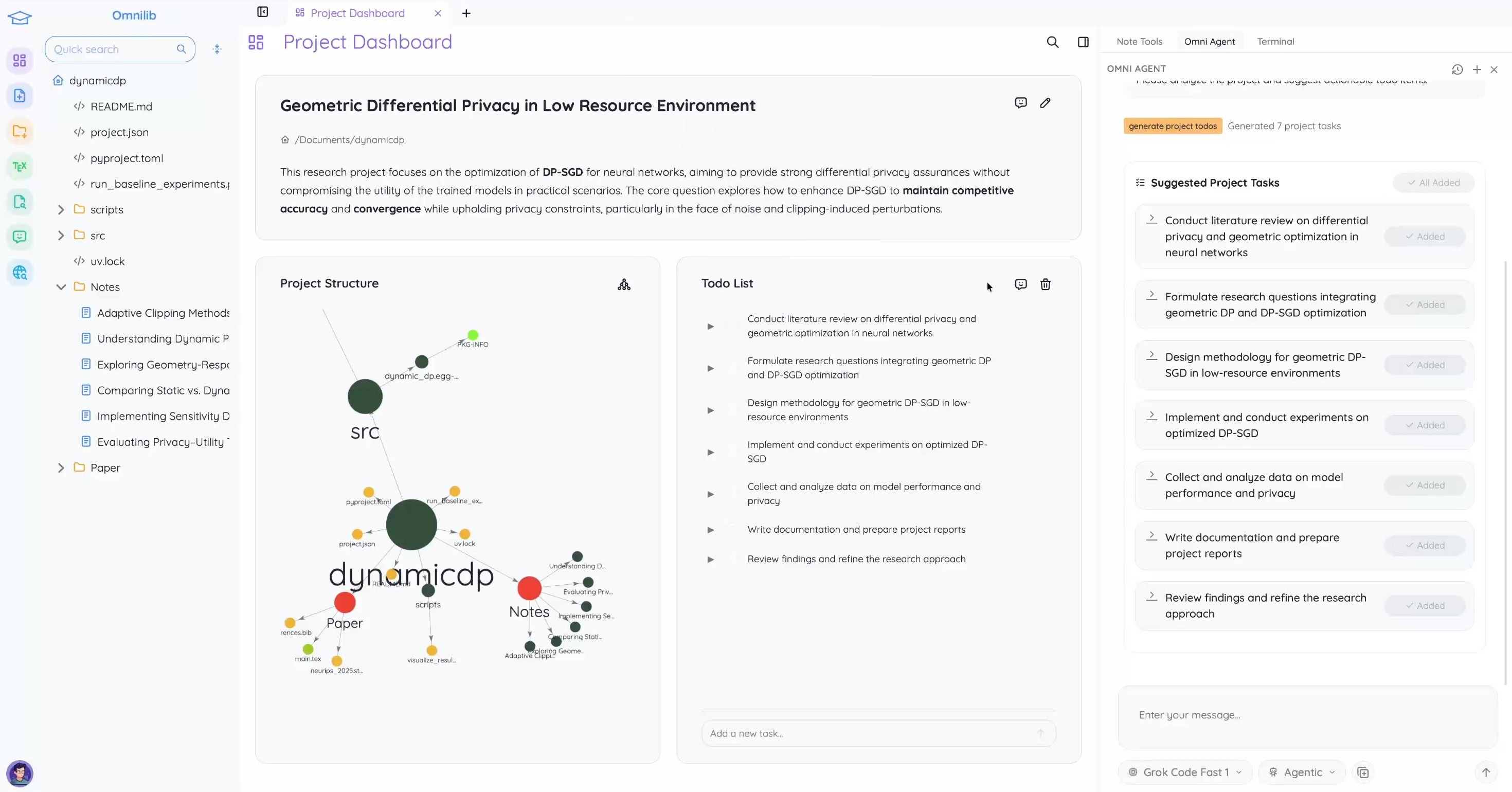Image resolution: width=1512 pixels, height=792 pixels.
Task: Switch to the Terminal tab
Action: [1275, 41]
